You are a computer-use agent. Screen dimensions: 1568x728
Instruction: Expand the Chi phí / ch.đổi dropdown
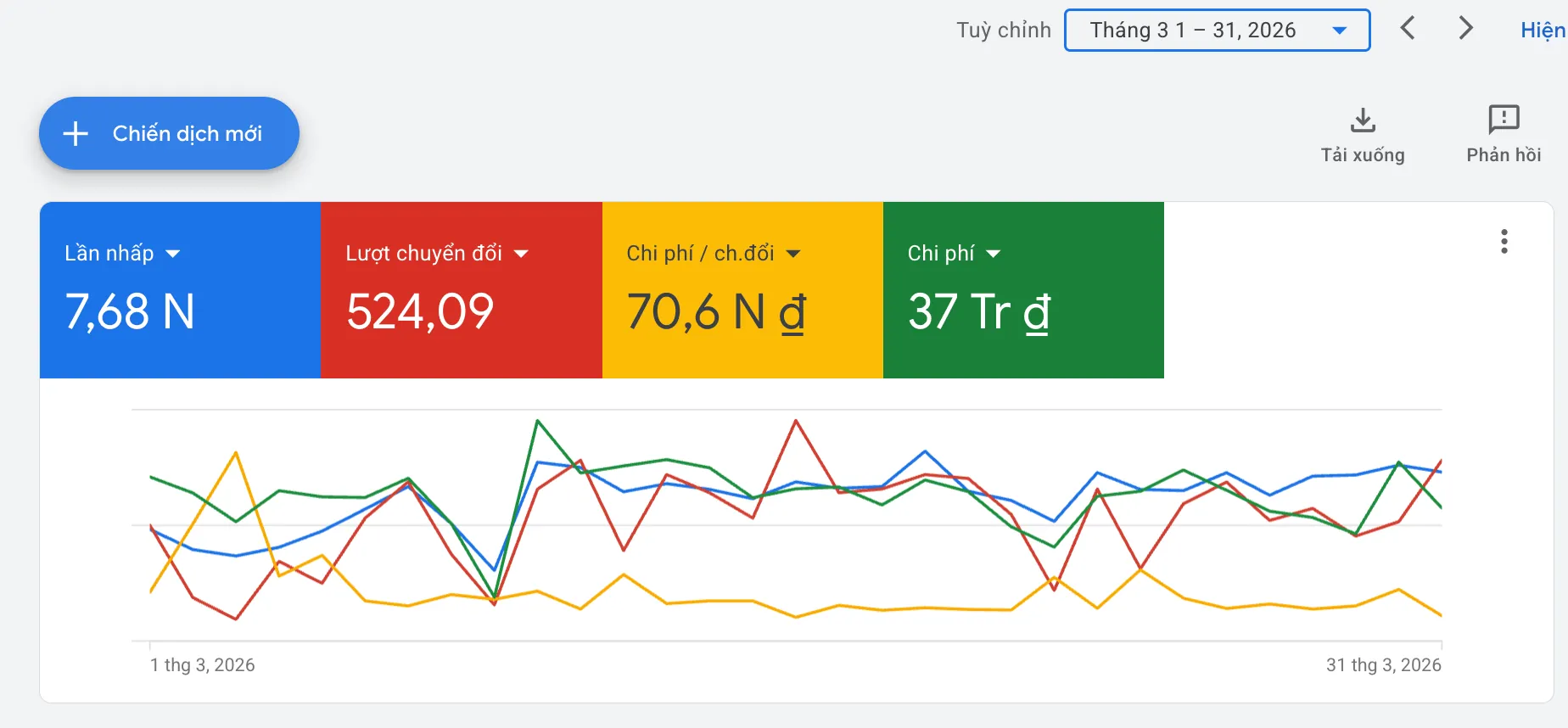pos(793,254)
